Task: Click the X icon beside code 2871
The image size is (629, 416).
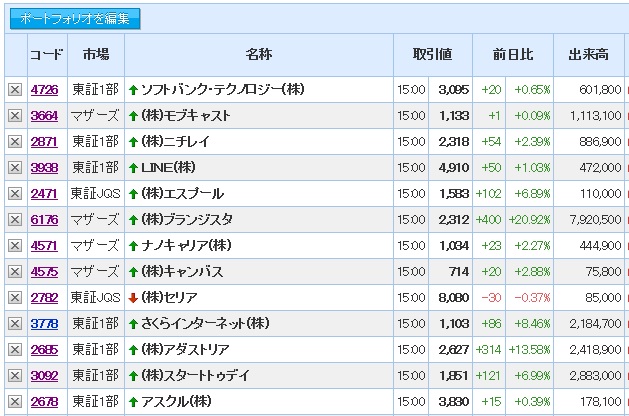Action: pyautogui.click(x=15, y=142)
